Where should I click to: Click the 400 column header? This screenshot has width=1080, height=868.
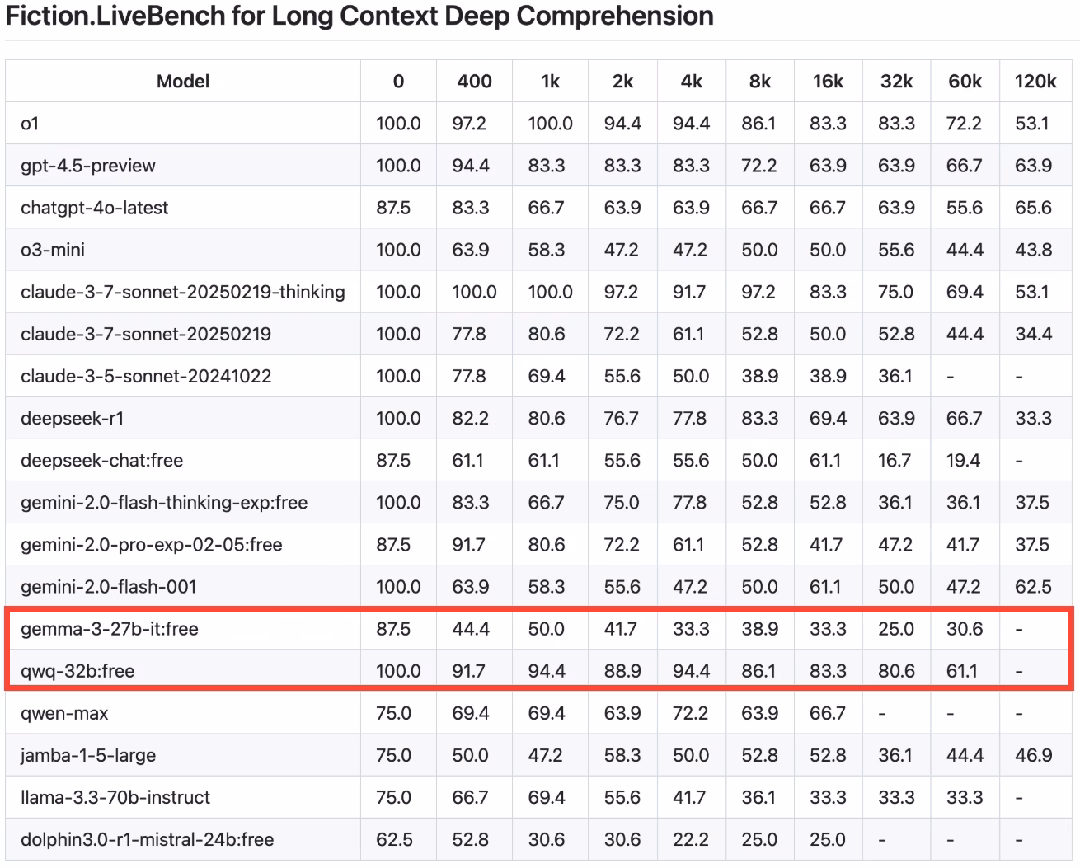pyautogui.click(x=475, y=81)
